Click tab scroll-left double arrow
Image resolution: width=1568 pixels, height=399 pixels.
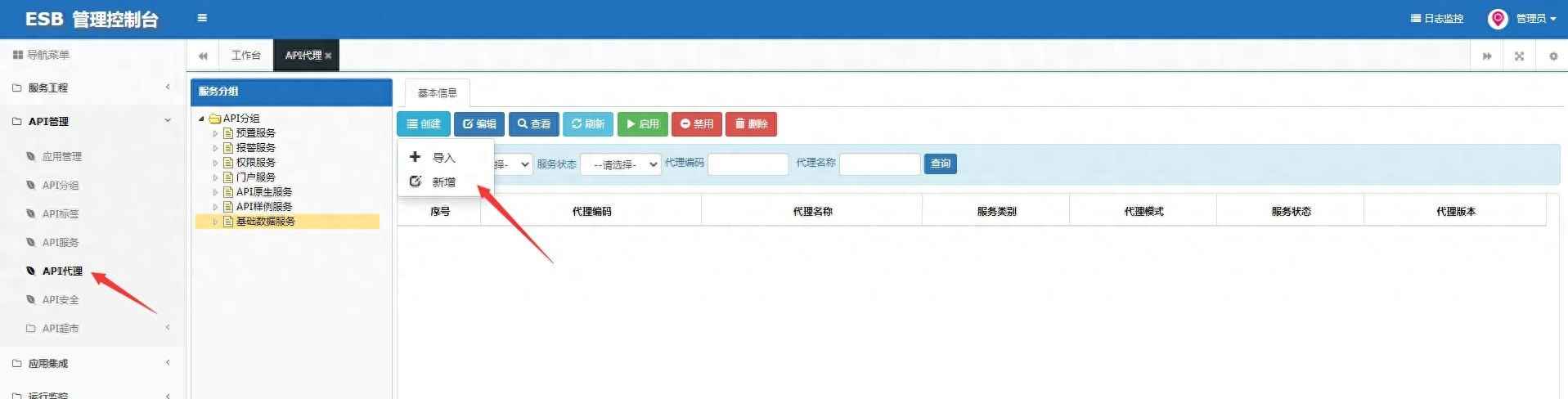tap(203, 56)
